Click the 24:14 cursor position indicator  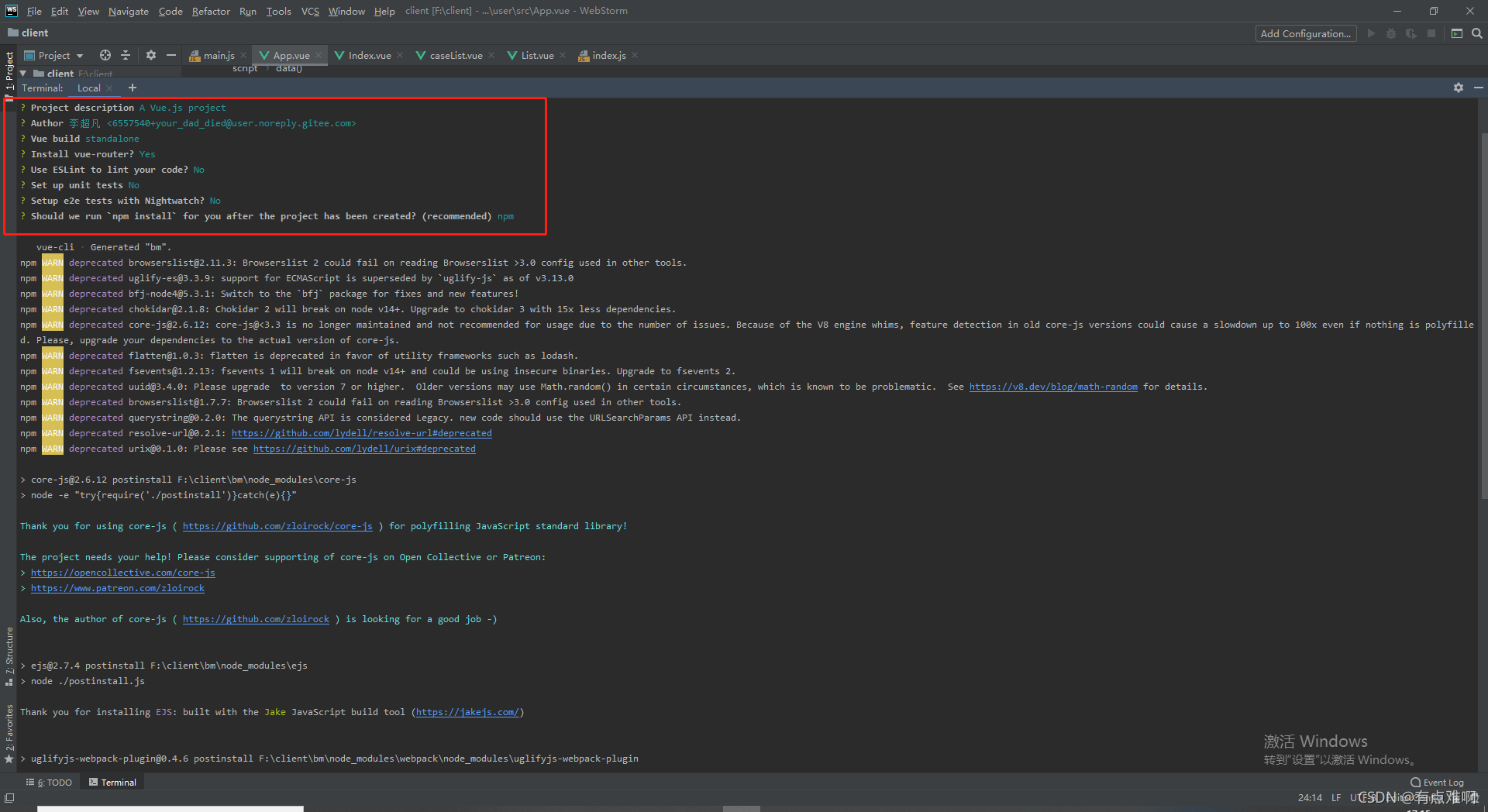[x=1310, y=798]
